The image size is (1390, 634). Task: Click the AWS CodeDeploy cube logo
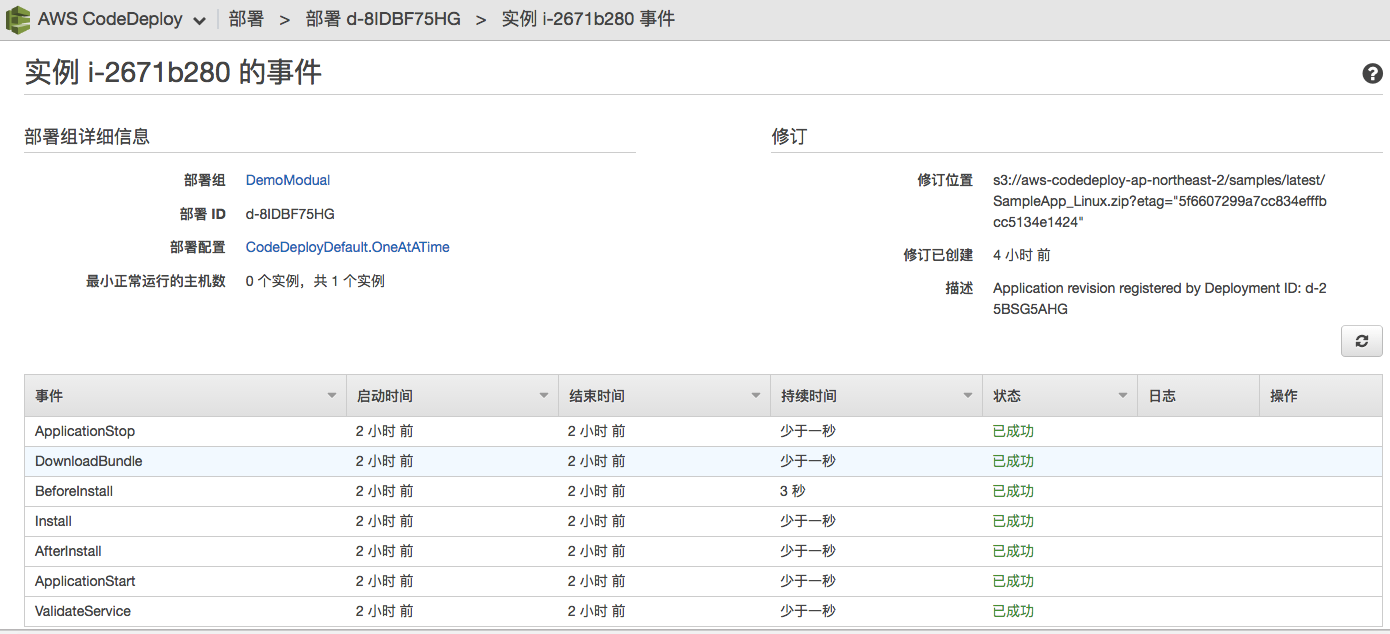(18, 19)
